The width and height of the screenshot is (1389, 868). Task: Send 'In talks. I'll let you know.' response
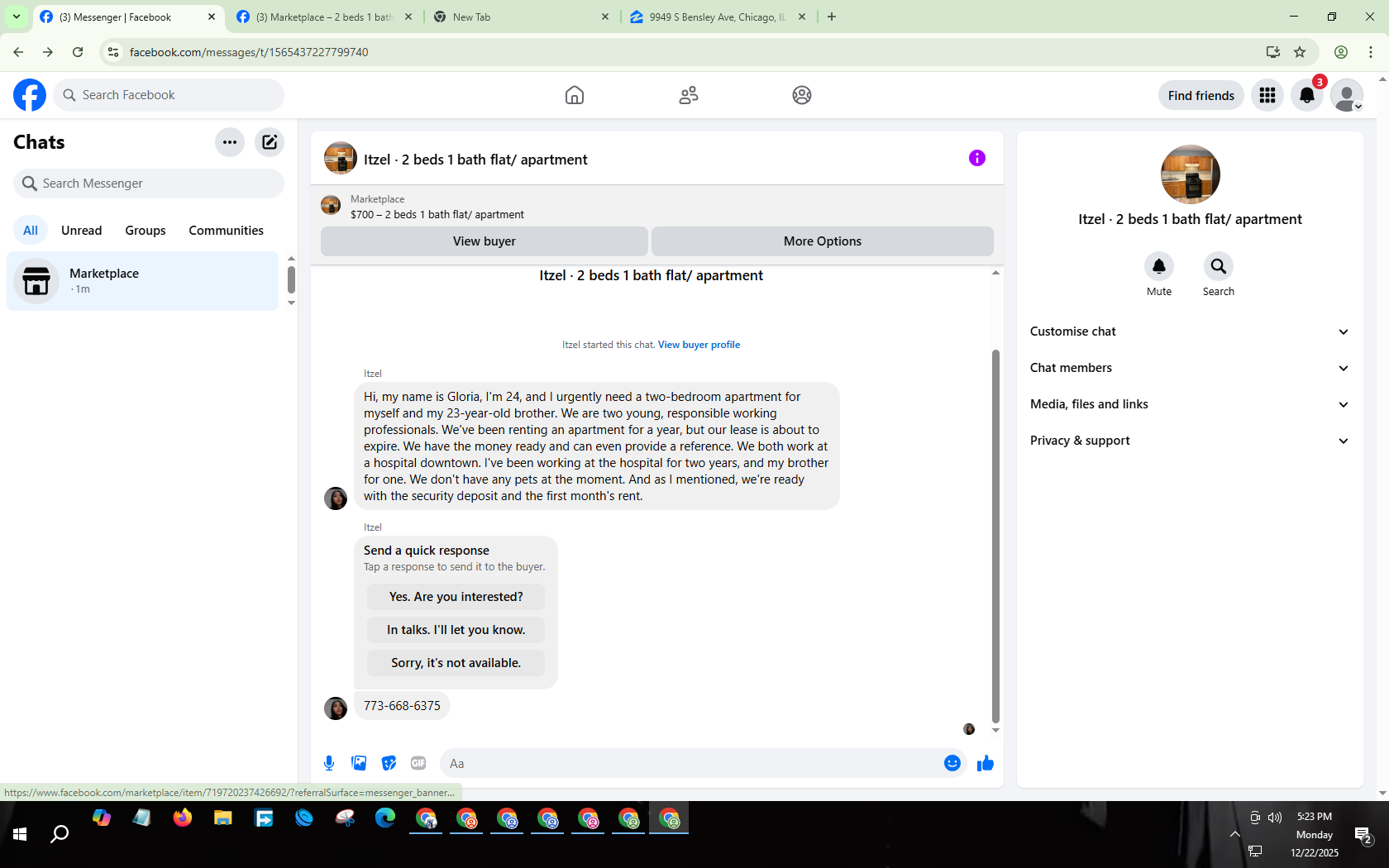456,630
